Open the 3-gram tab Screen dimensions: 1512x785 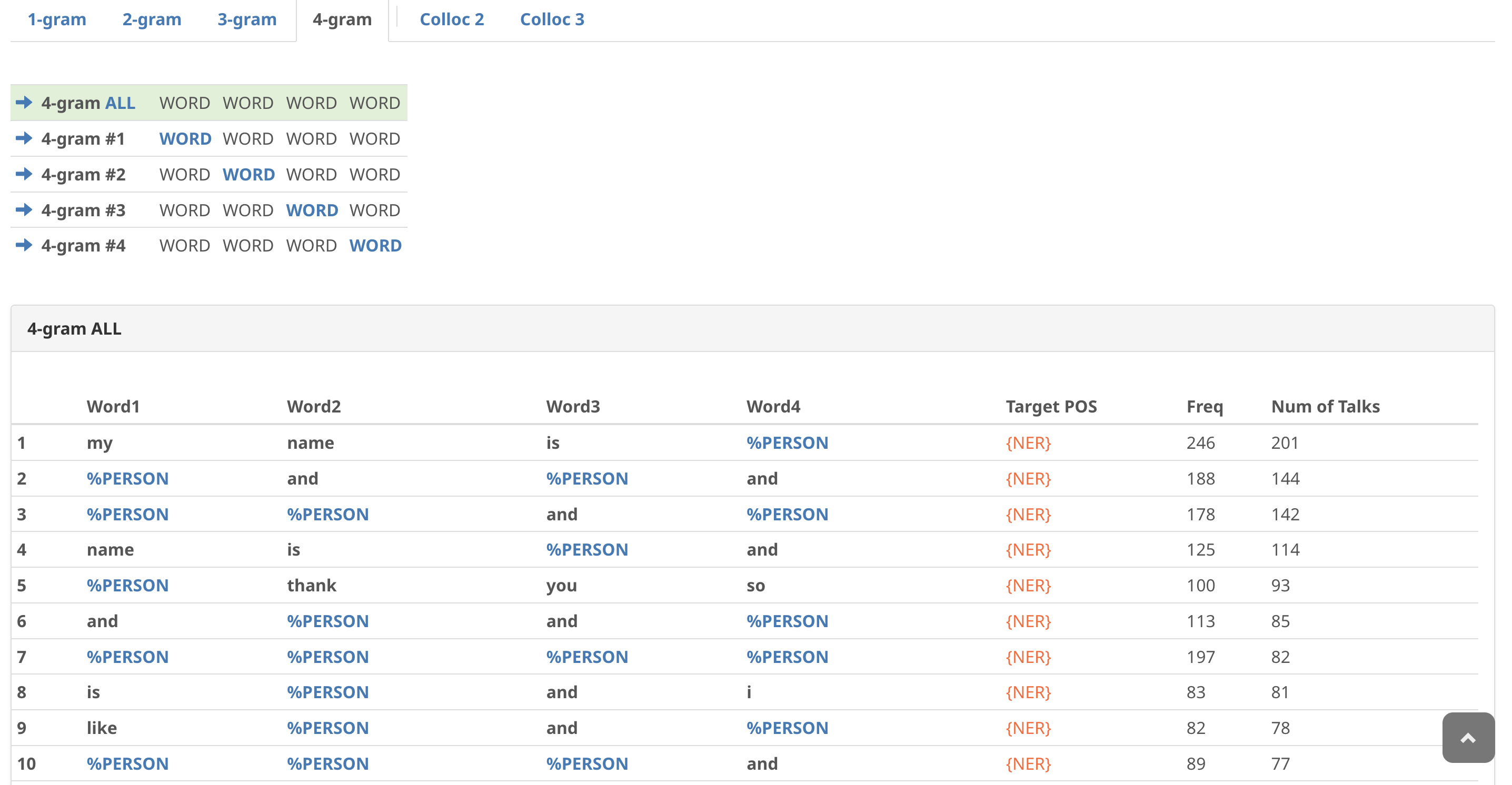coord(246,19)
